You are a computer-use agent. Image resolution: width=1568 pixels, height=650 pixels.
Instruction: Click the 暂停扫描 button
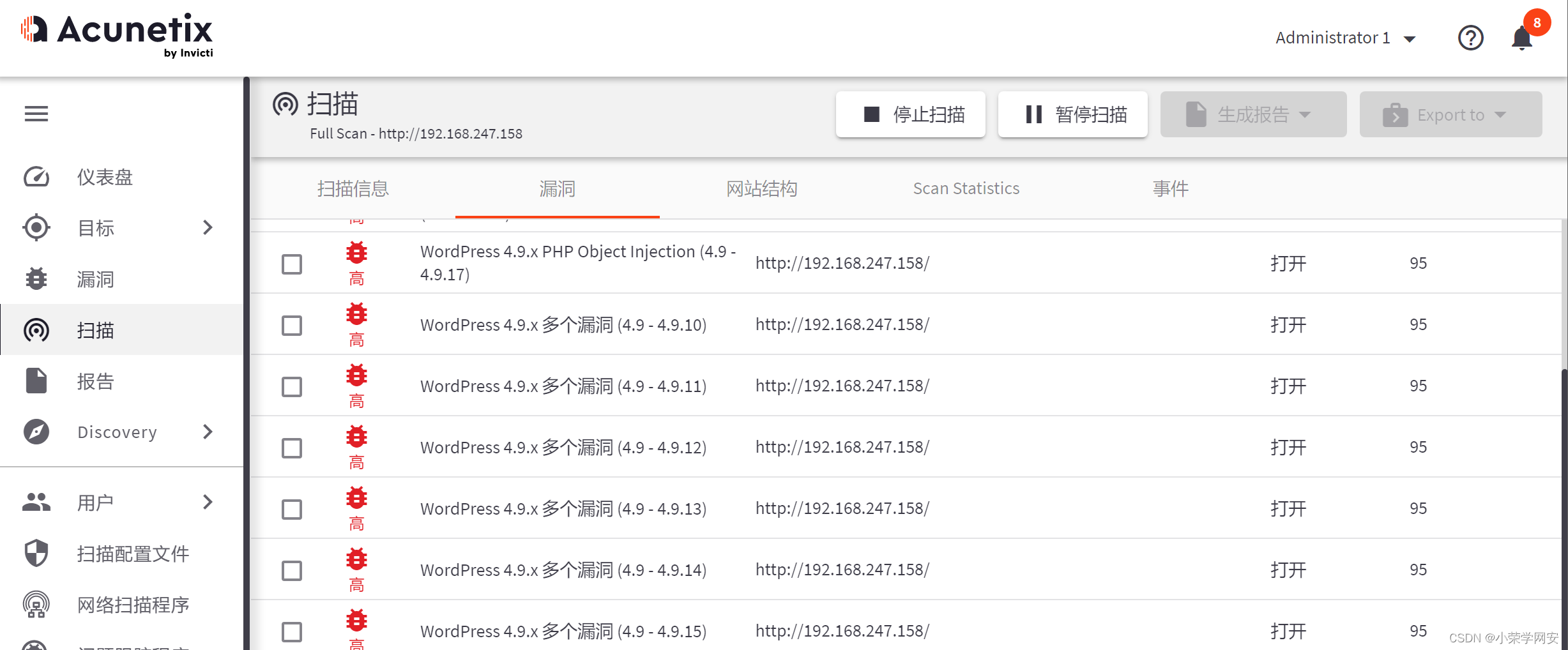coord(1072,114)
